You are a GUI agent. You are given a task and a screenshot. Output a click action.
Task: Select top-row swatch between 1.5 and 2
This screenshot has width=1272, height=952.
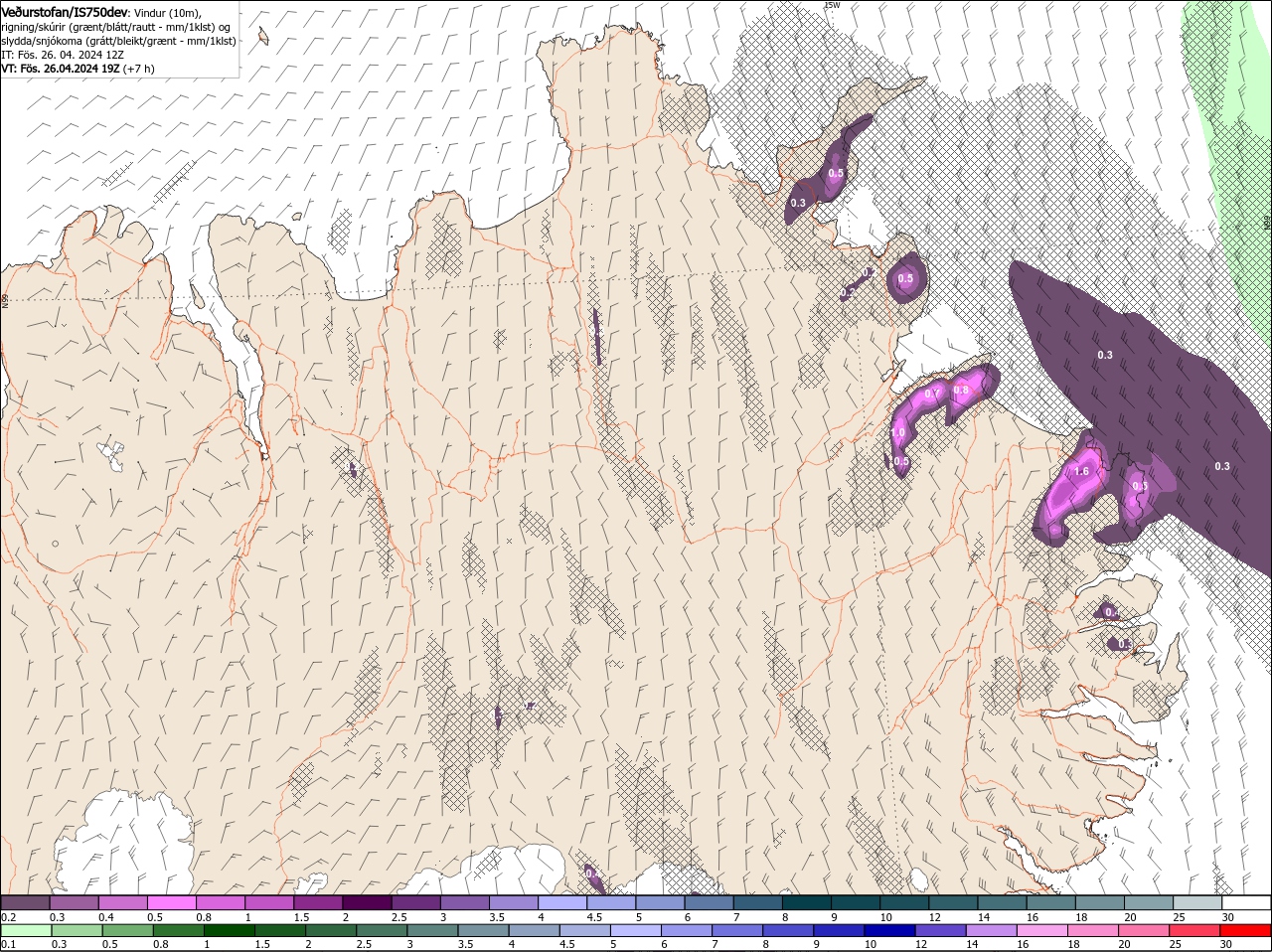point(318,902)
